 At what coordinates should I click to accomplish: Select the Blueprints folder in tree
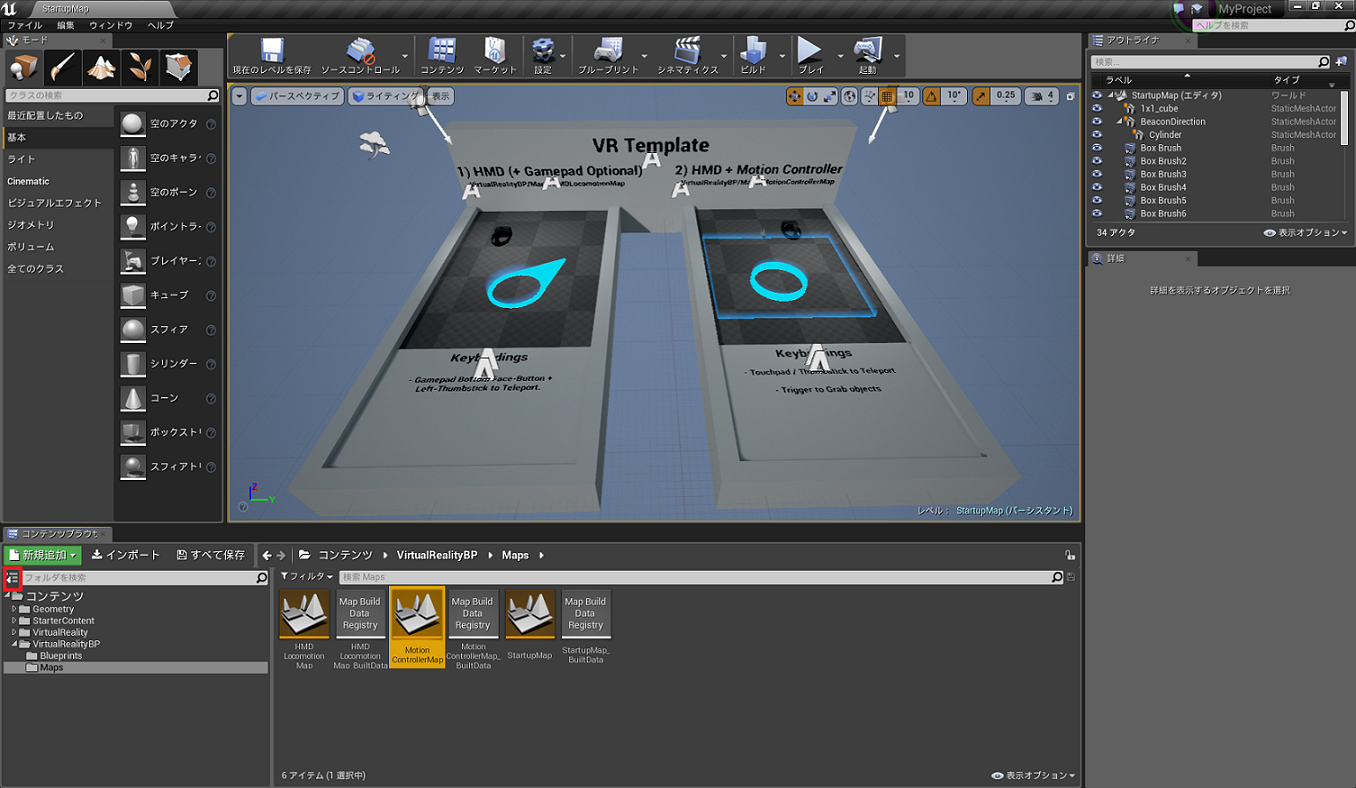61,656
